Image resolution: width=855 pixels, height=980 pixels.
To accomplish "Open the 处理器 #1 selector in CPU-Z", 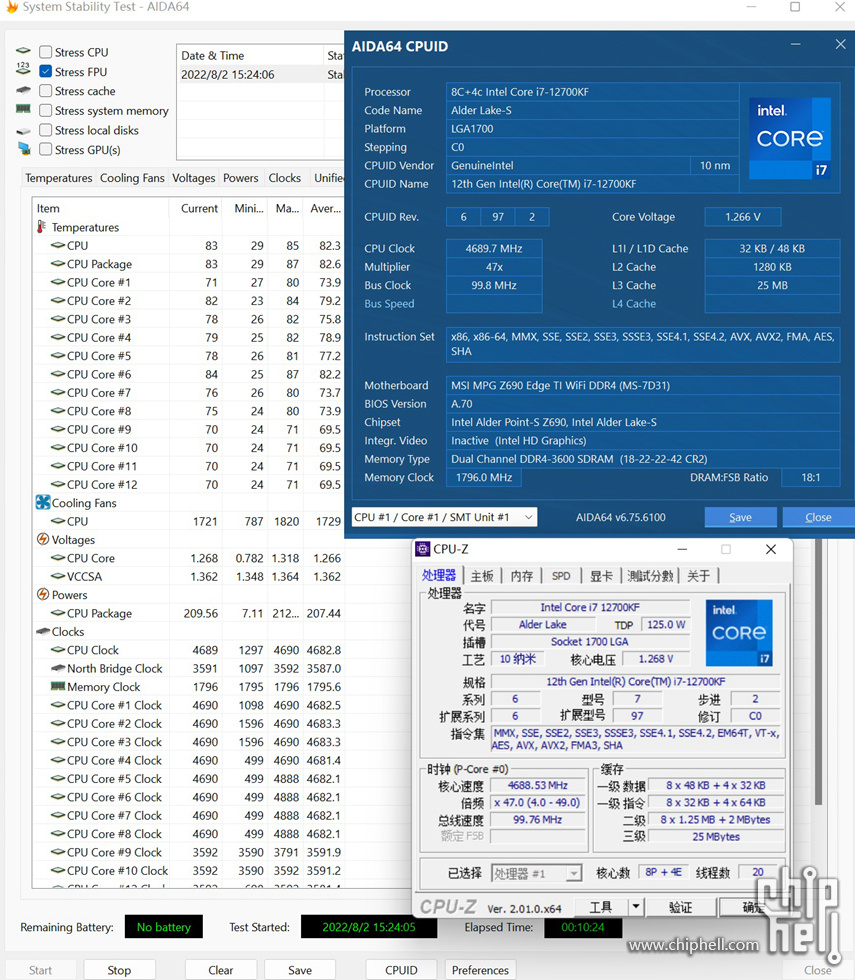I will tap(536, 873).
